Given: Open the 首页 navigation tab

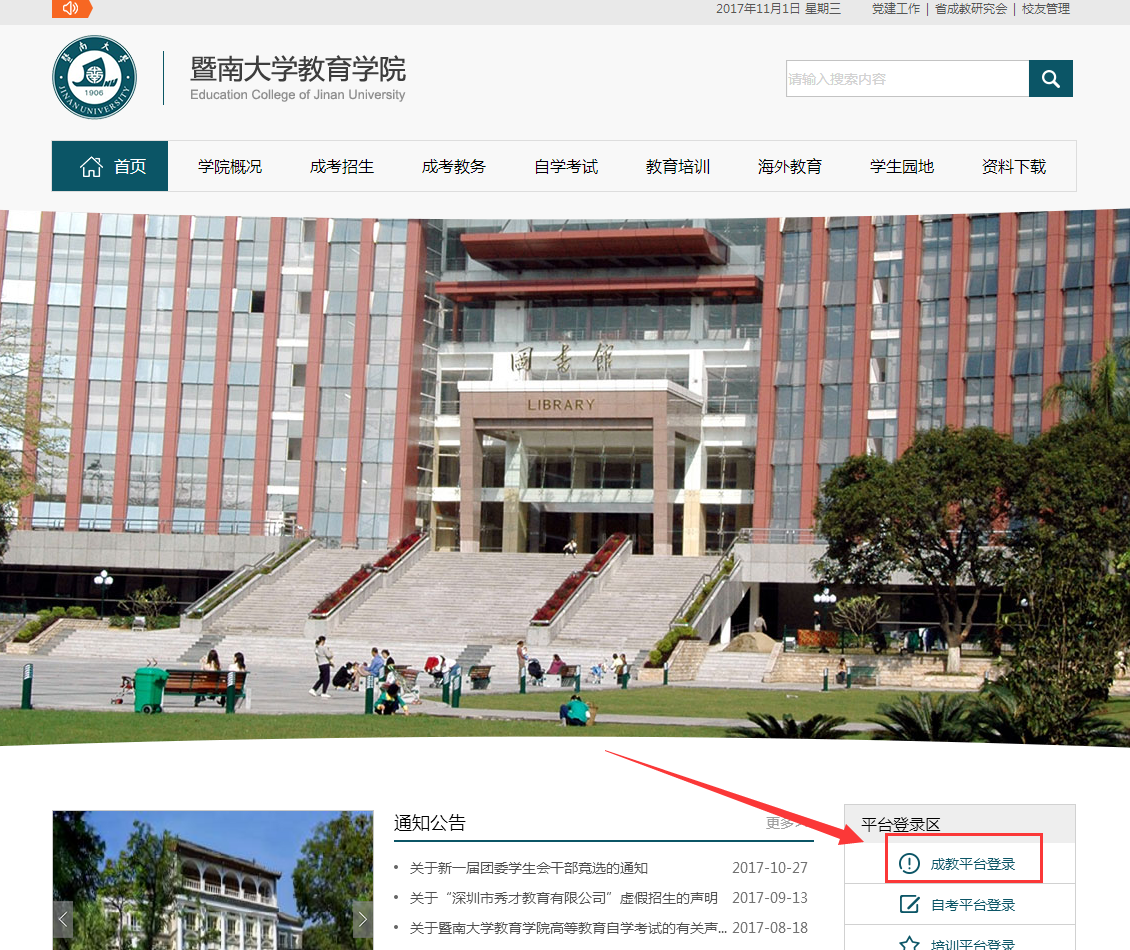Looking at the screenshot, I should pos(110,166).
